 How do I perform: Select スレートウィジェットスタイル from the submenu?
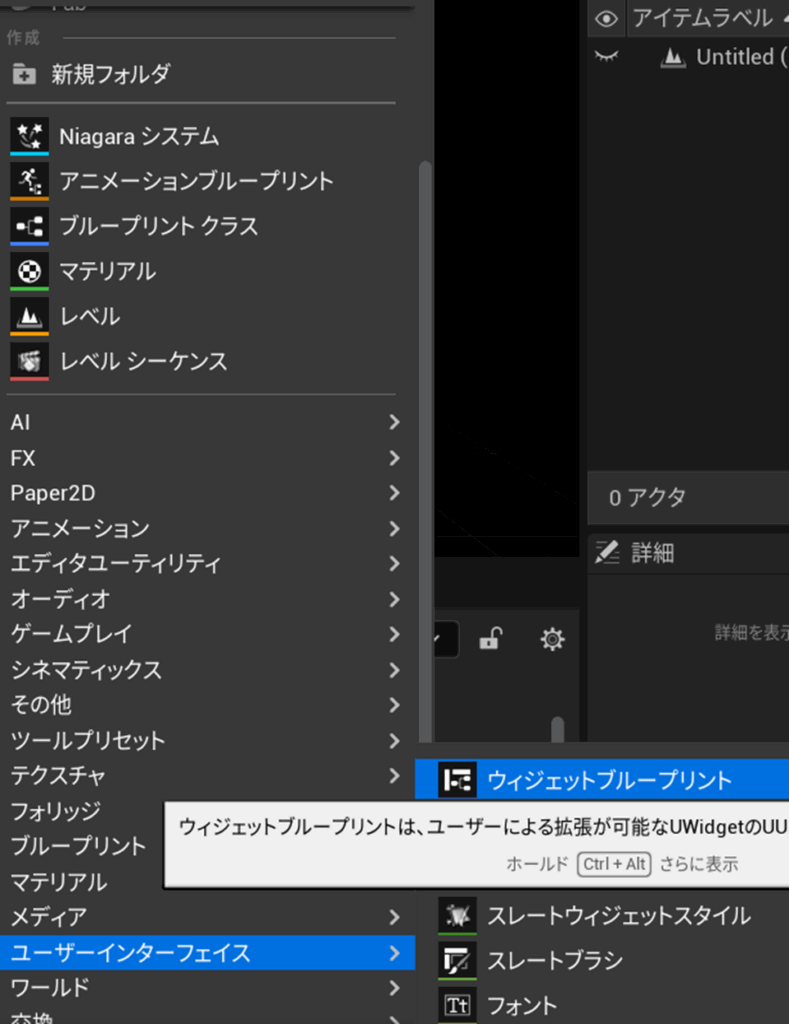[618, 915]
